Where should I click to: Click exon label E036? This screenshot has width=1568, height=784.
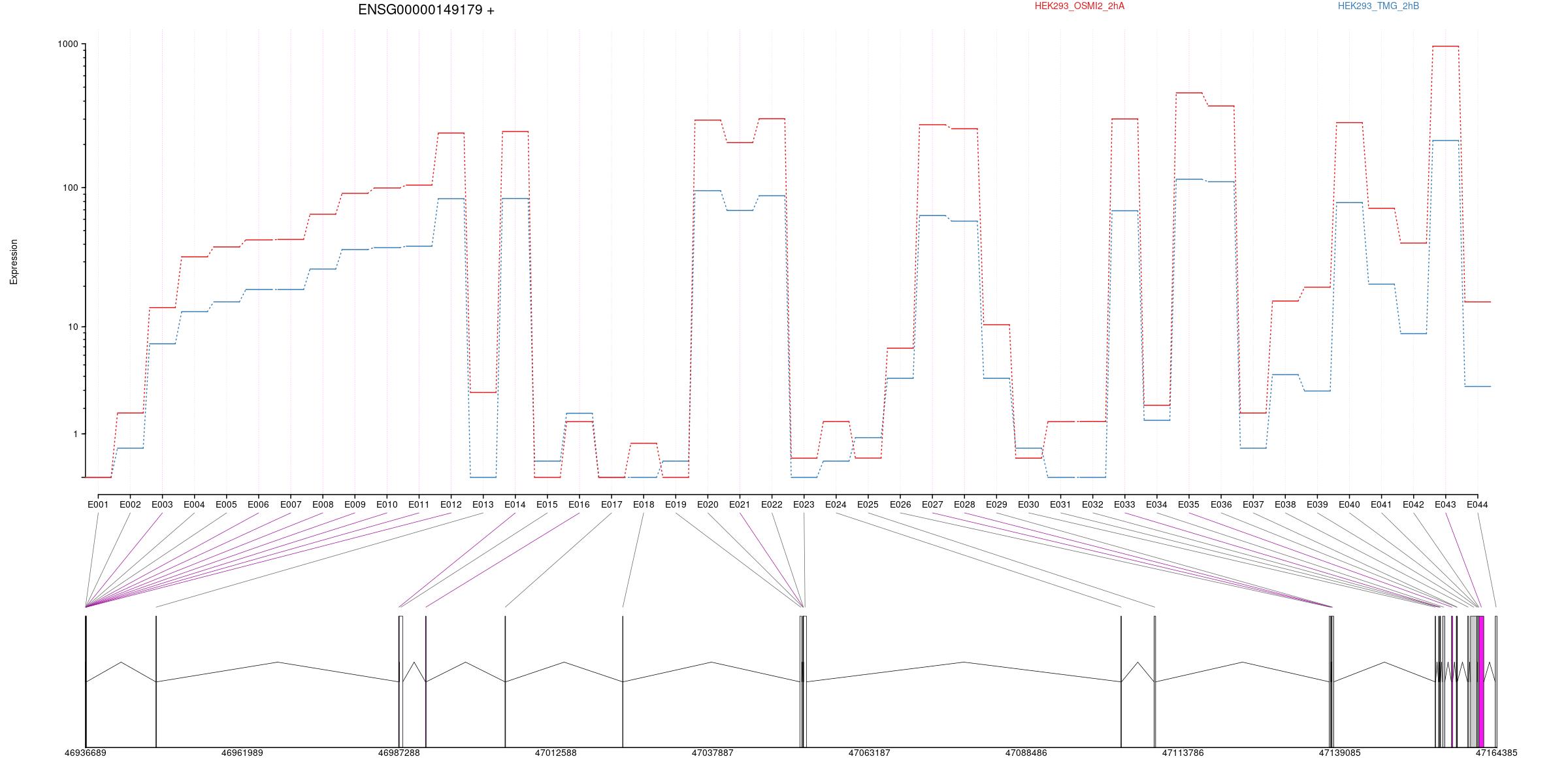[x=1221, y=504]
